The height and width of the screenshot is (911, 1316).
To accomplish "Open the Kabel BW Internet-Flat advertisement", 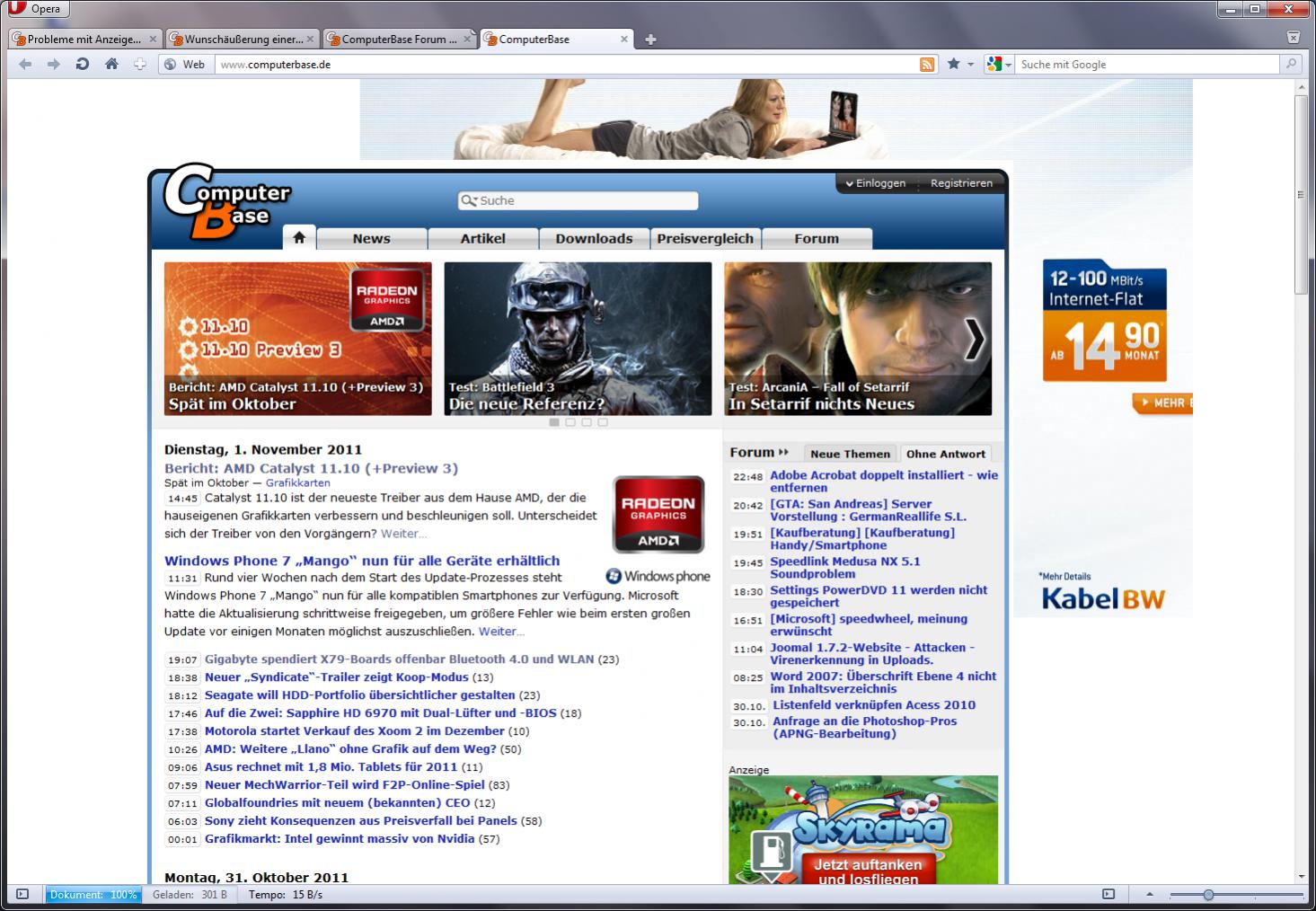I will pyautogui.click(x=1104, y=435).
